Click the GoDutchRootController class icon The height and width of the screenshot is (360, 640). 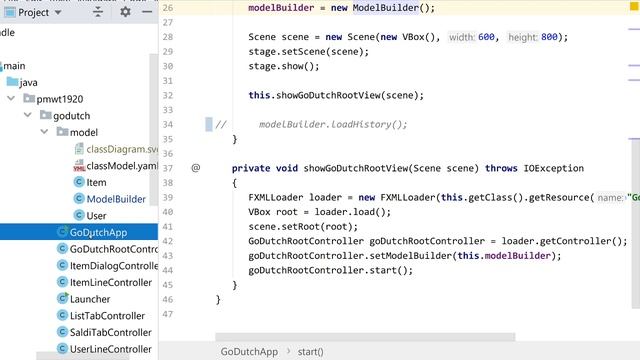(x=62, y=248)
